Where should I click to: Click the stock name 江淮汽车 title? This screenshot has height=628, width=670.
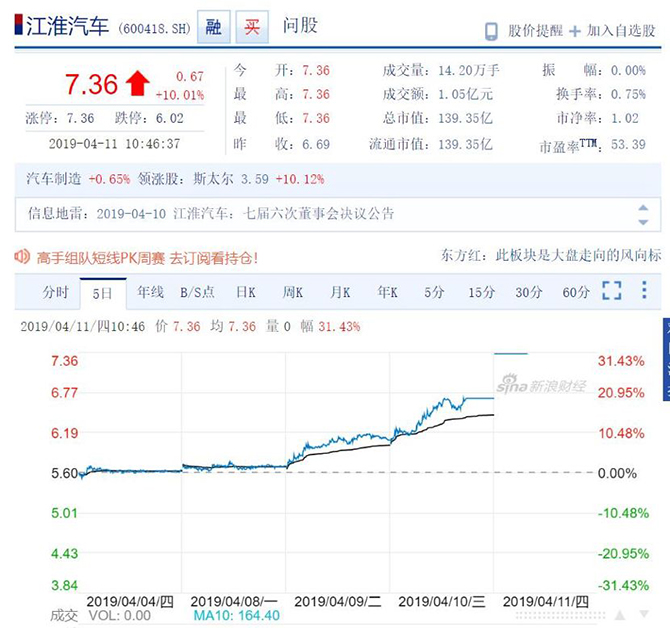click(68, 26)
